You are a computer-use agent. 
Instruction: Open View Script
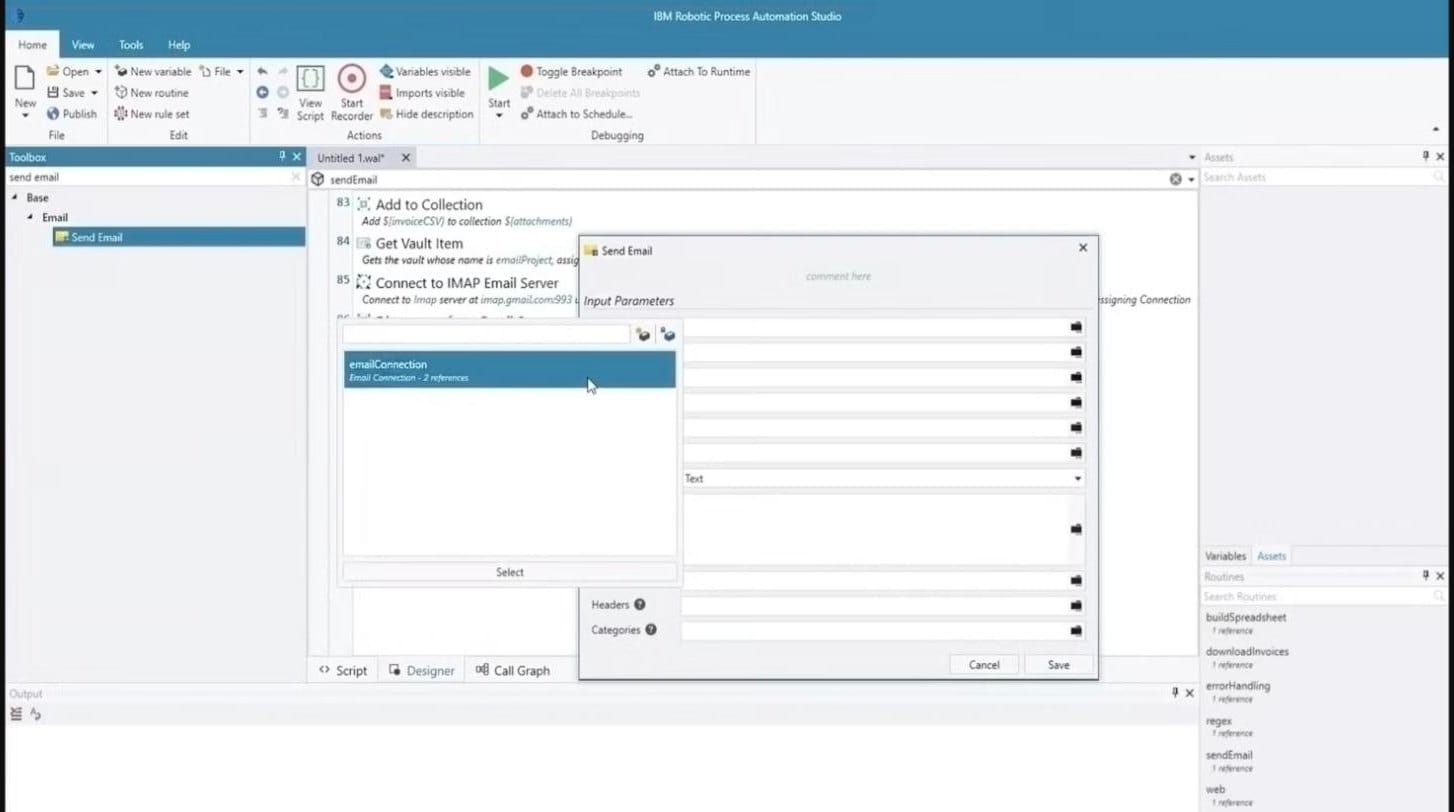coord(310,93)
